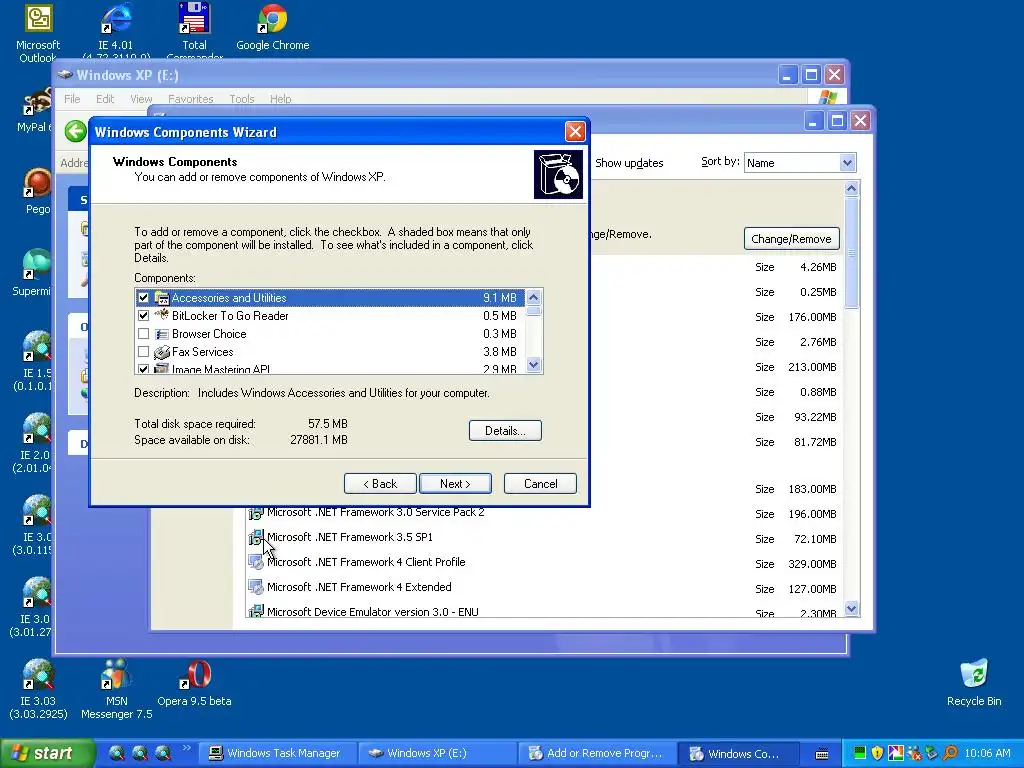Open the Pego desktop shortcut
Viewport: 1024px width, 768px height.
[37, 191]
